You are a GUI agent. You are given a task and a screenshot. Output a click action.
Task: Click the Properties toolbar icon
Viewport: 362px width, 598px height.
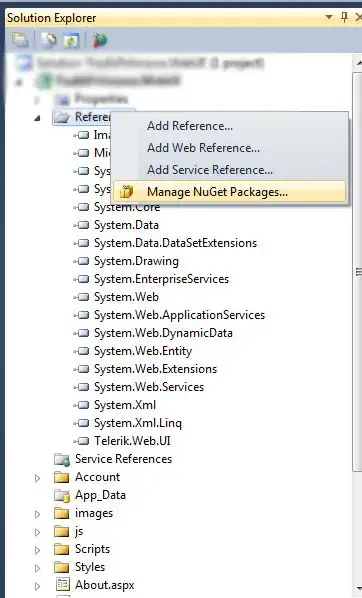click(20, 40)
